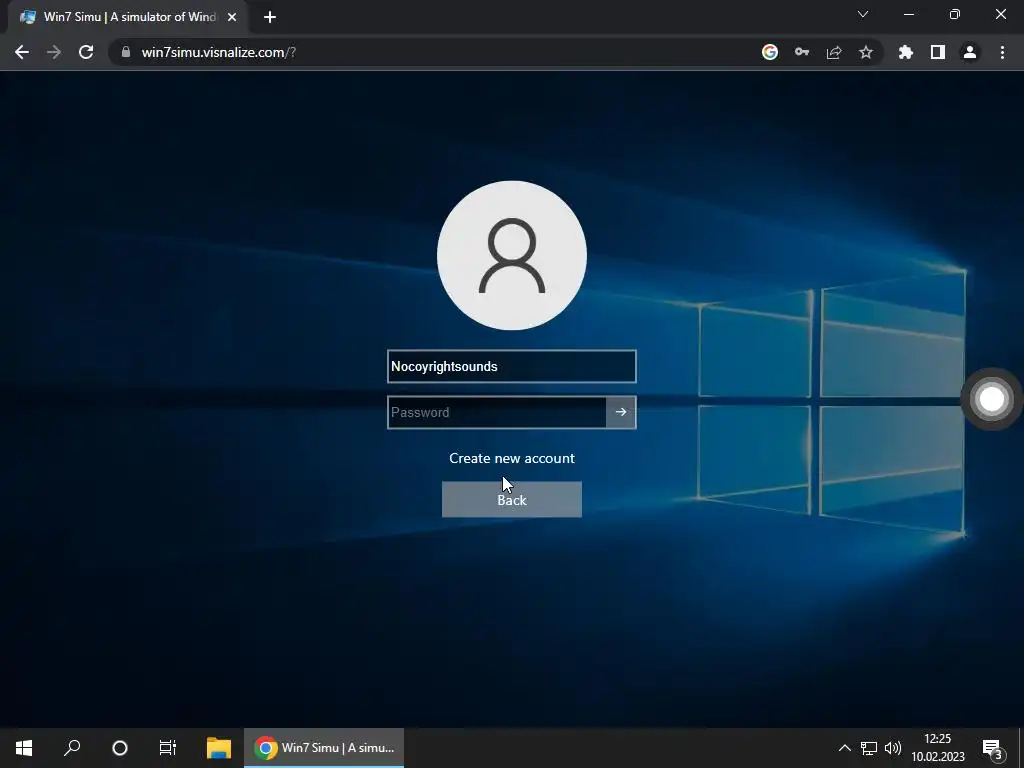Open File Explorer from the taskbar
The height and width of the screenshot is (768, 1024).
[219, 748]
